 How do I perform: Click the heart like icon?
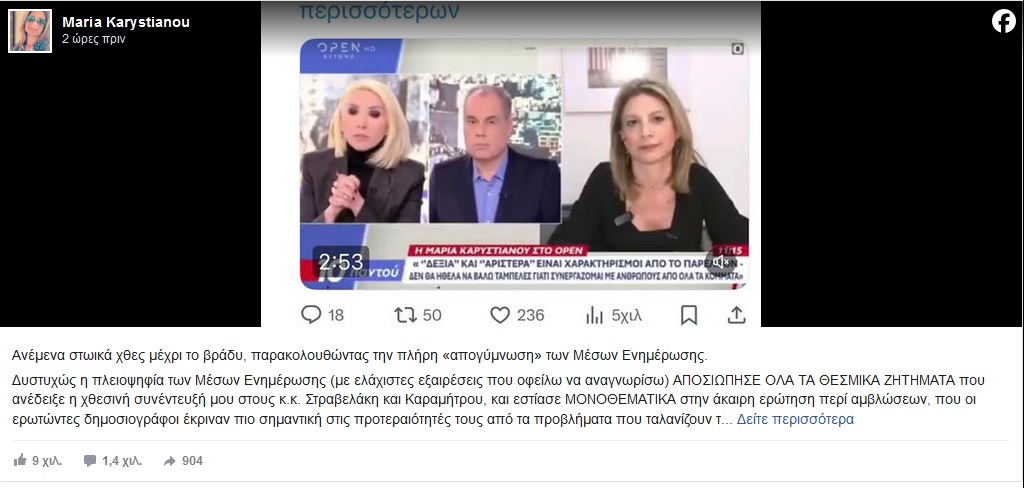coord(500,316)
